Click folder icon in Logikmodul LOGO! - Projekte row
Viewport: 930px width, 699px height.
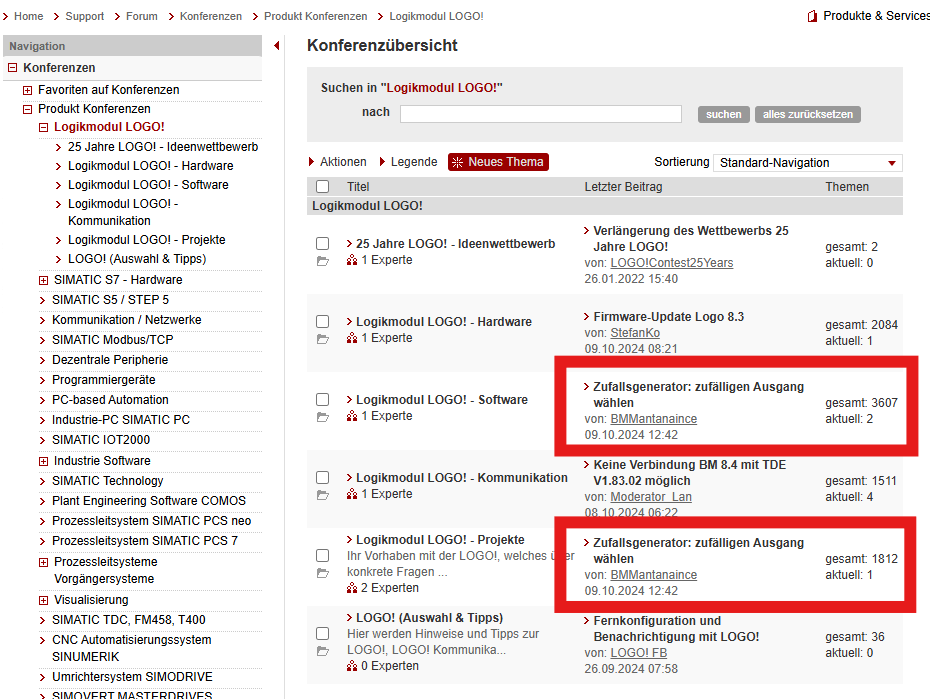click(323, 573)
